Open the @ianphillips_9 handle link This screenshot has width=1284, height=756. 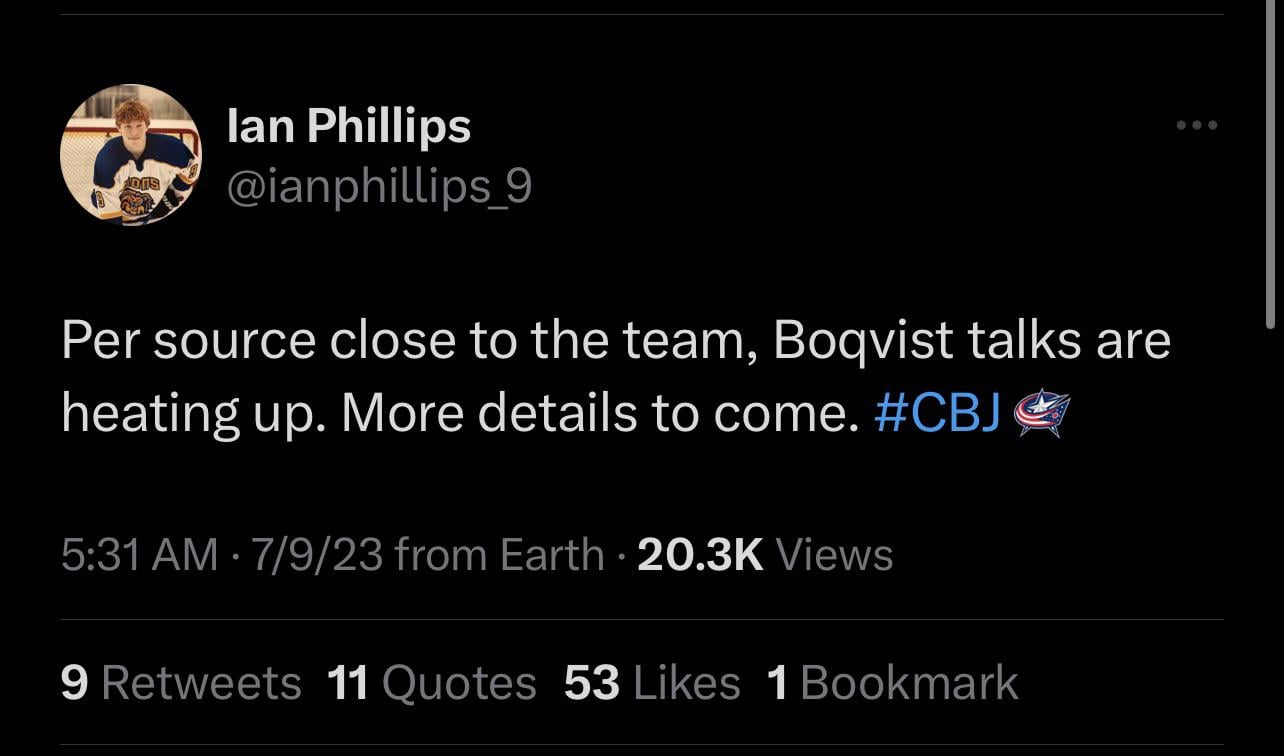click(x=380, y=185)
